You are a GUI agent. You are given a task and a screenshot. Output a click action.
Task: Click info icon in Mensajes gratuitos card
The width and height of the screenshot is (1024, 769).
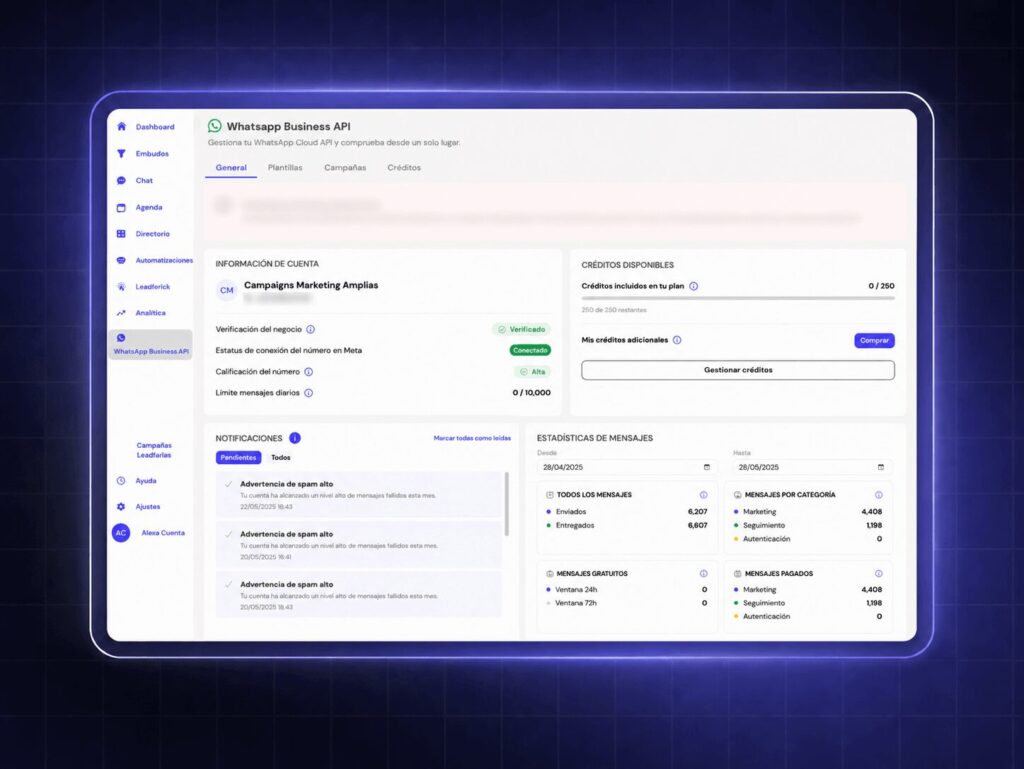[x=703, y=573]
